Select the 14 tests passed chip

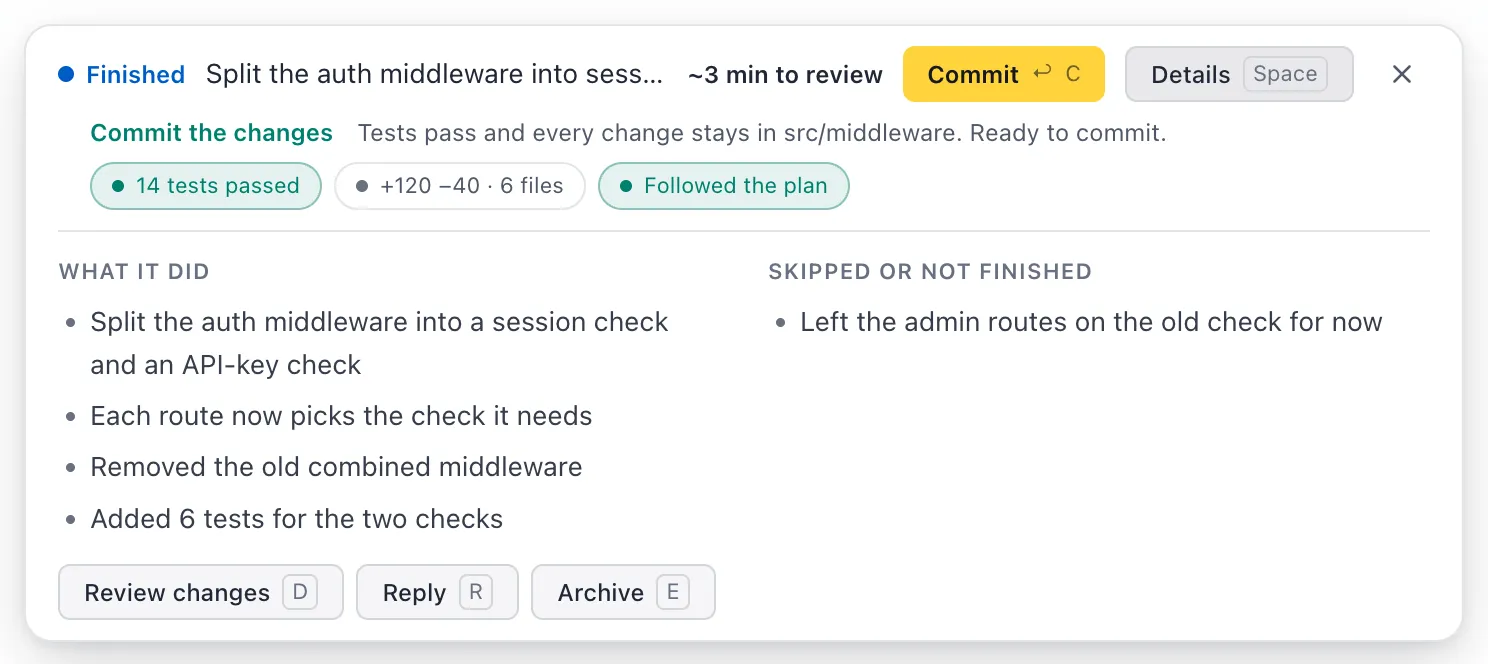[x=206, y=186]
